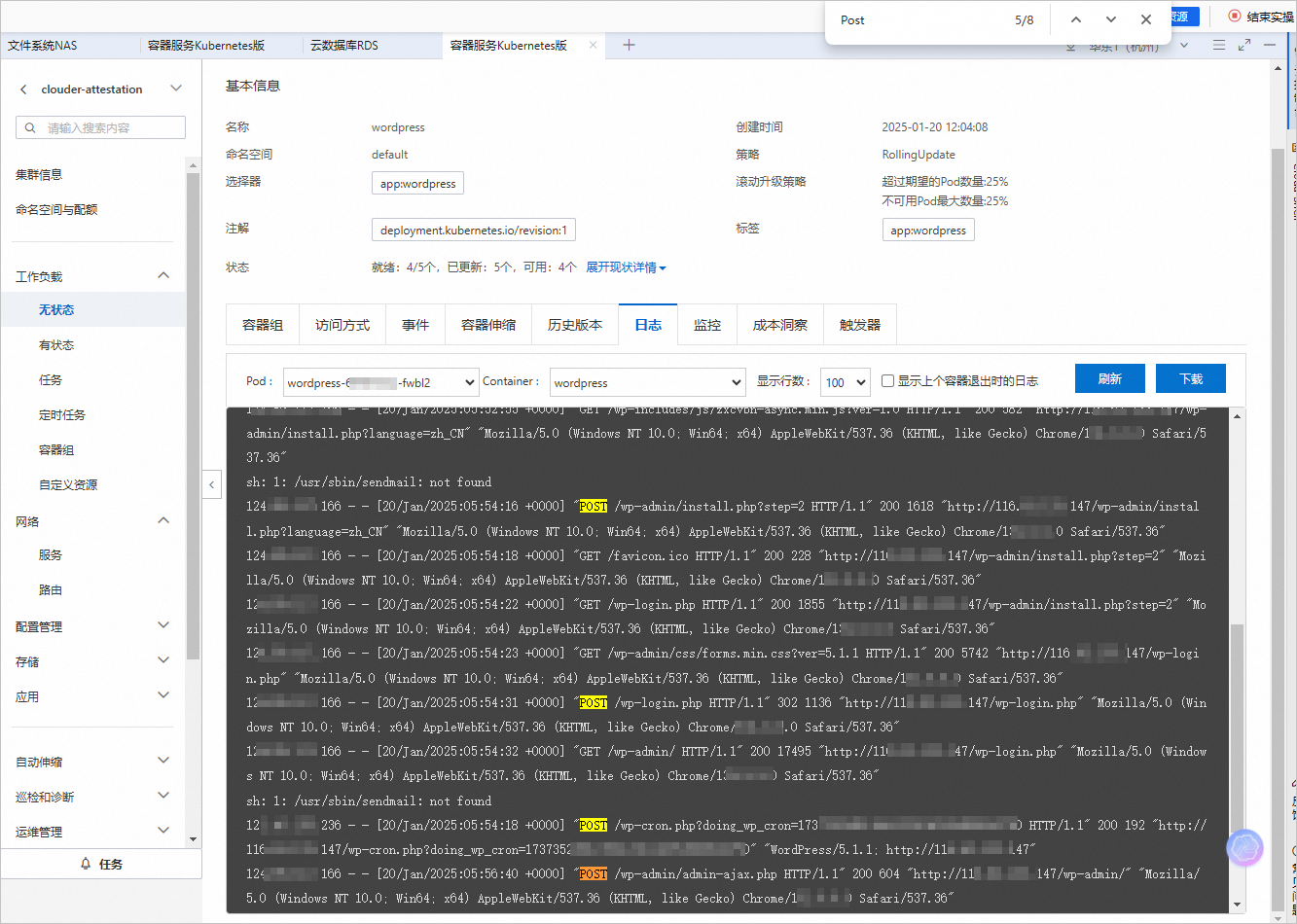Switch to the 容器伸缩 tab
The width and height of the screenshot is (1297, 924).
point(488,325)
